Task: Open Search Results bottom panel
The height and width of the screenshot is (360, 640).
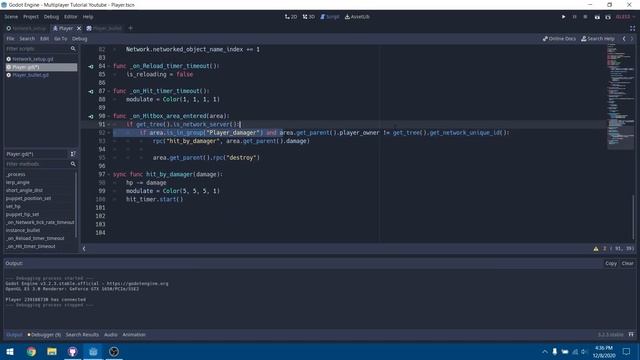Action: click(x=82, y=335)
